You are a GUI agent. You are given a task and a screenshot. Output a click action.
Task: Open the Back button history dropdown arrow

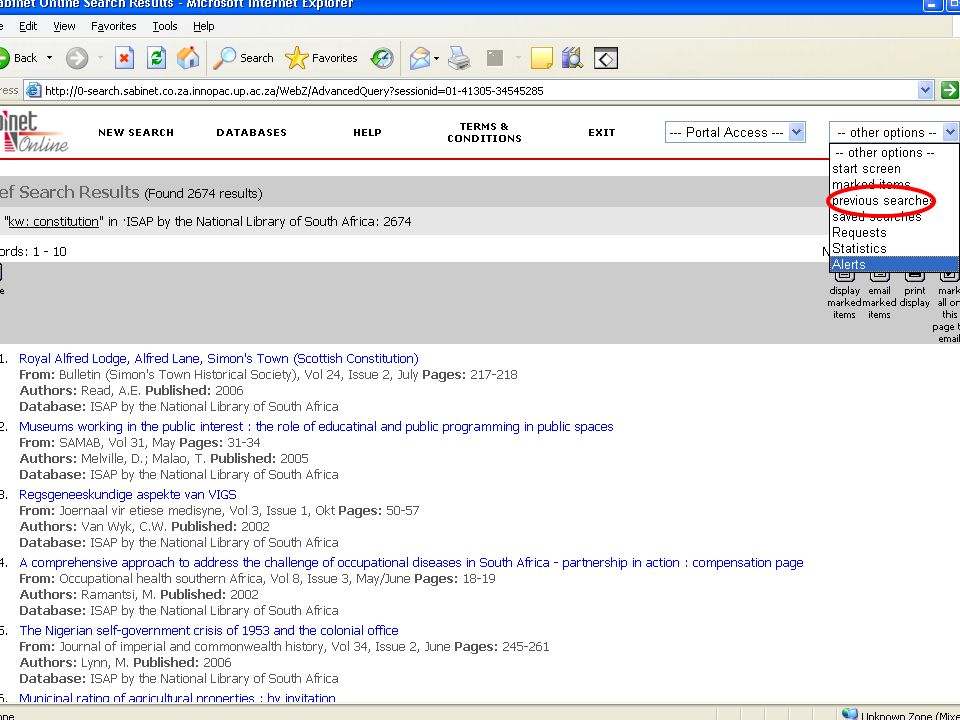point(50,58)
